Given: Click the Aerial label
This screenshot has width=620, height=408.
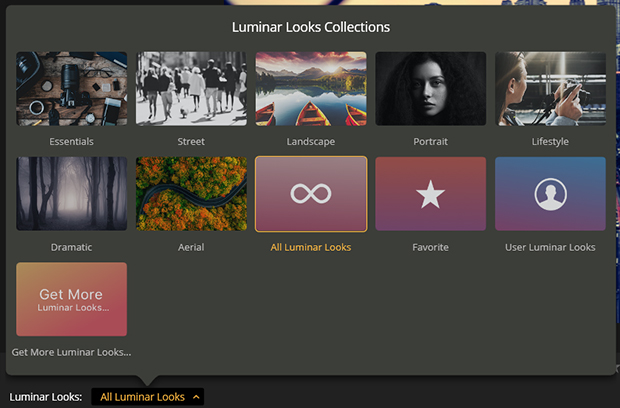Looking at the screenshot, I should [x=191, y=247].
